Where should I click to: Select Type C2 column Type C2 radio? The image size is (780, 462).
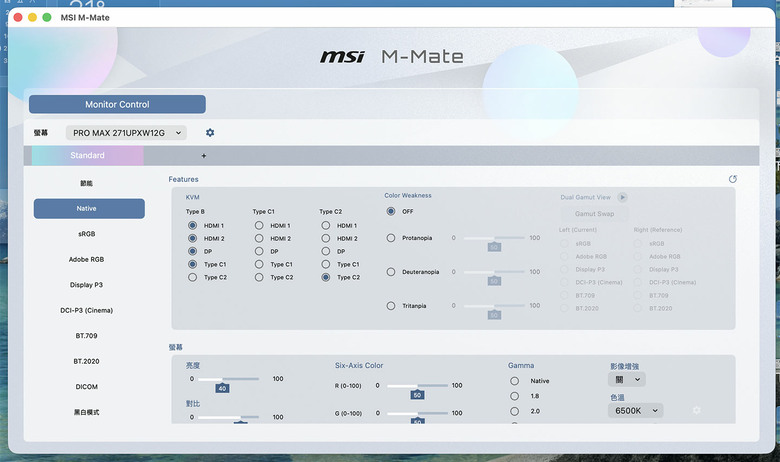(326, 277)
